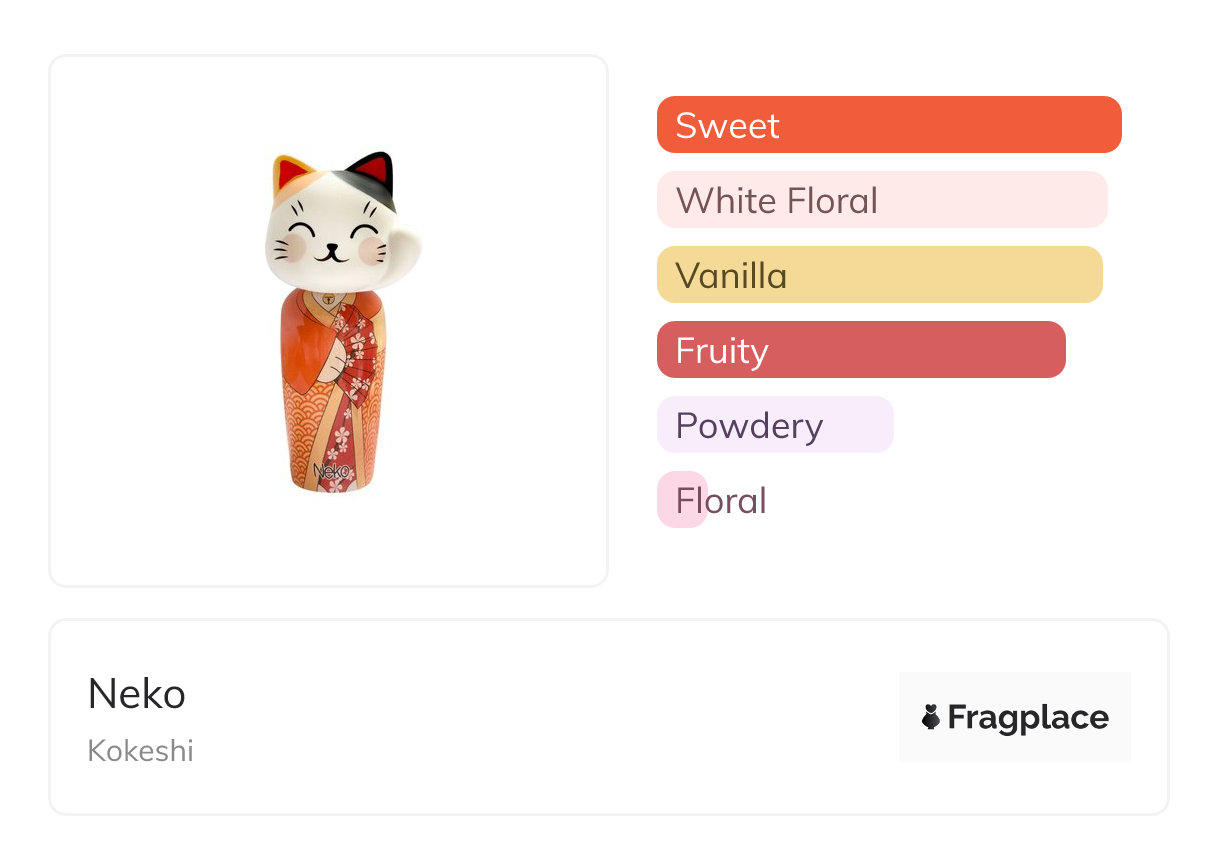
Task: Click the Powdery accord bar
Action: coord(774,425)
